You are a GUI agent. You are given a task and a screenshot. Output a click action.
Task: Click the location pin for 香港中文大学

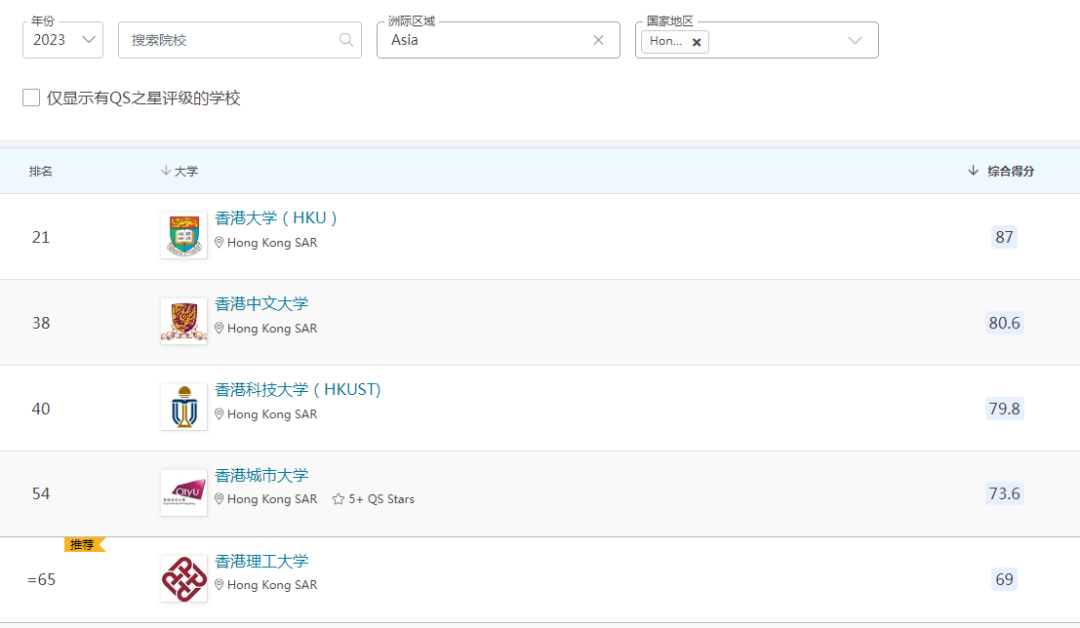[x=219, y=328]
